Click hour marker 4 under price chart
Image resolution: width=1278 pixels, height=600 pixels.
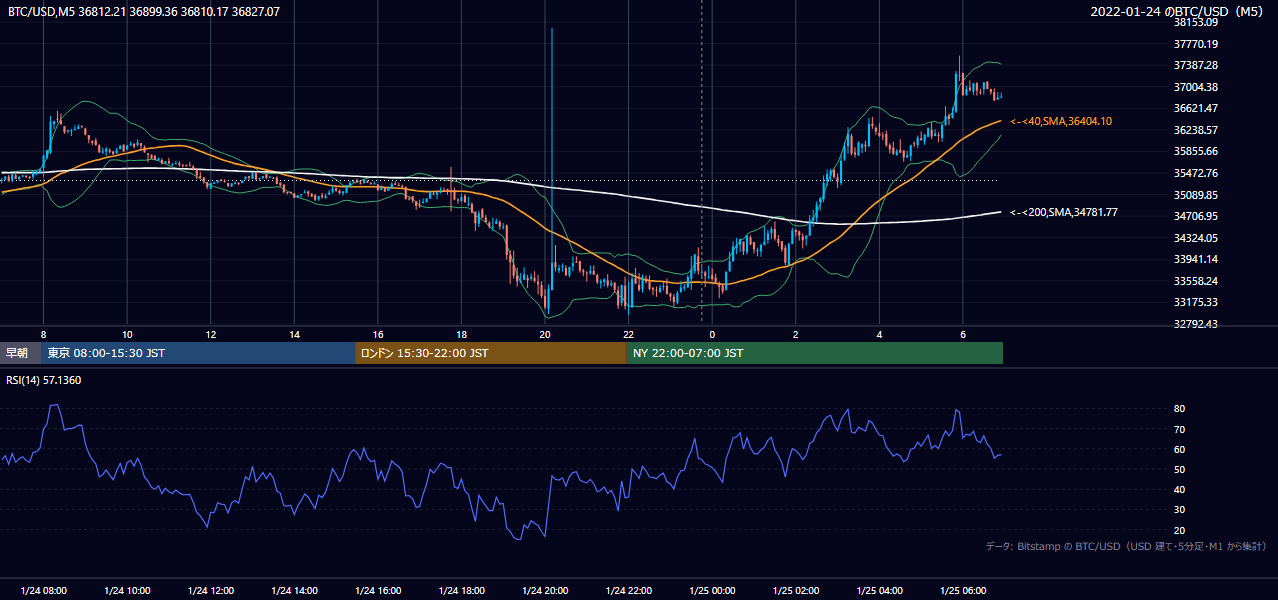tap(879, 334)
